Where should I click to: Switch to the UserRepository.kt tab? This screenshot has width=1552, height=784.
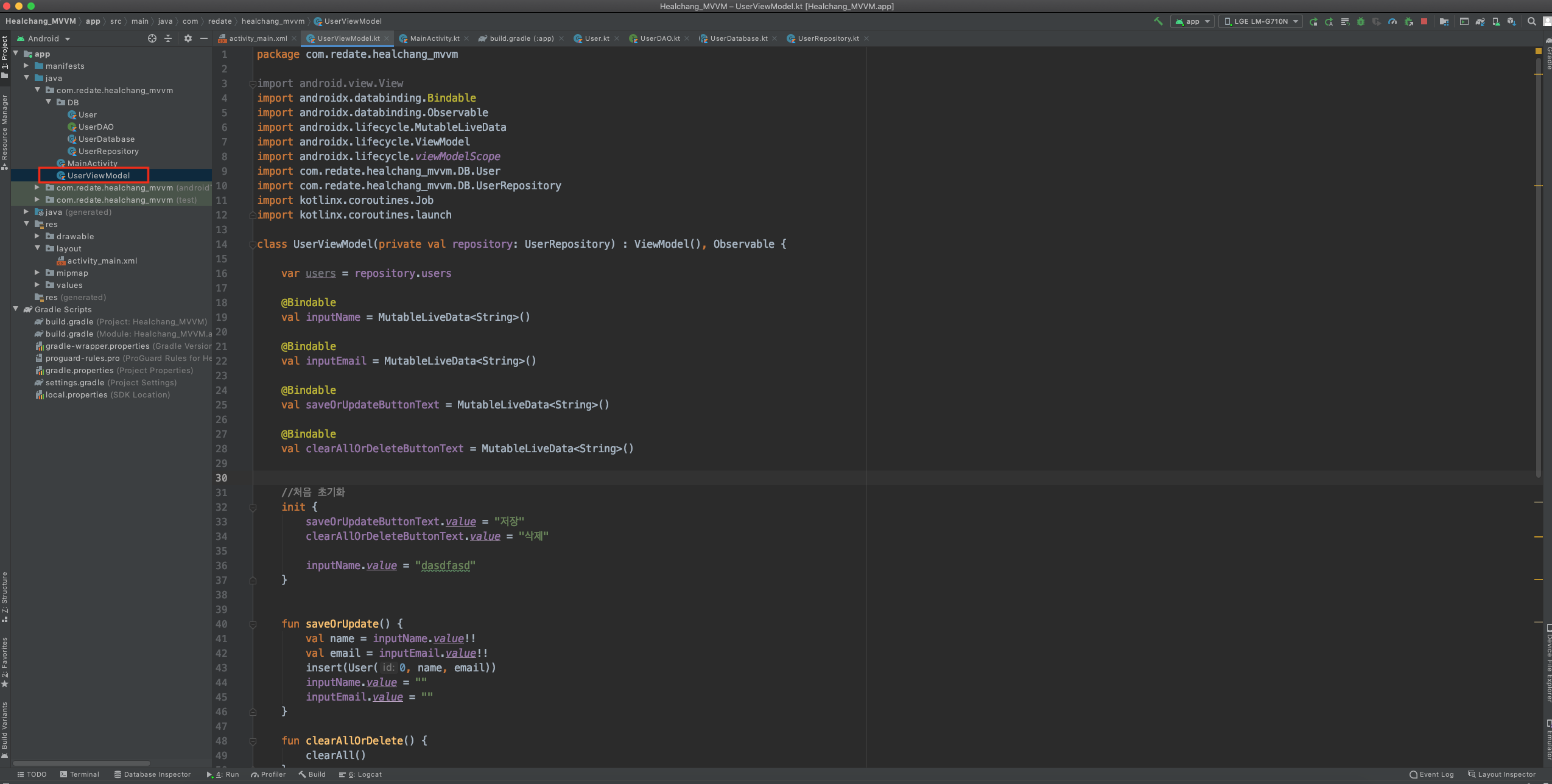[827, 38]
